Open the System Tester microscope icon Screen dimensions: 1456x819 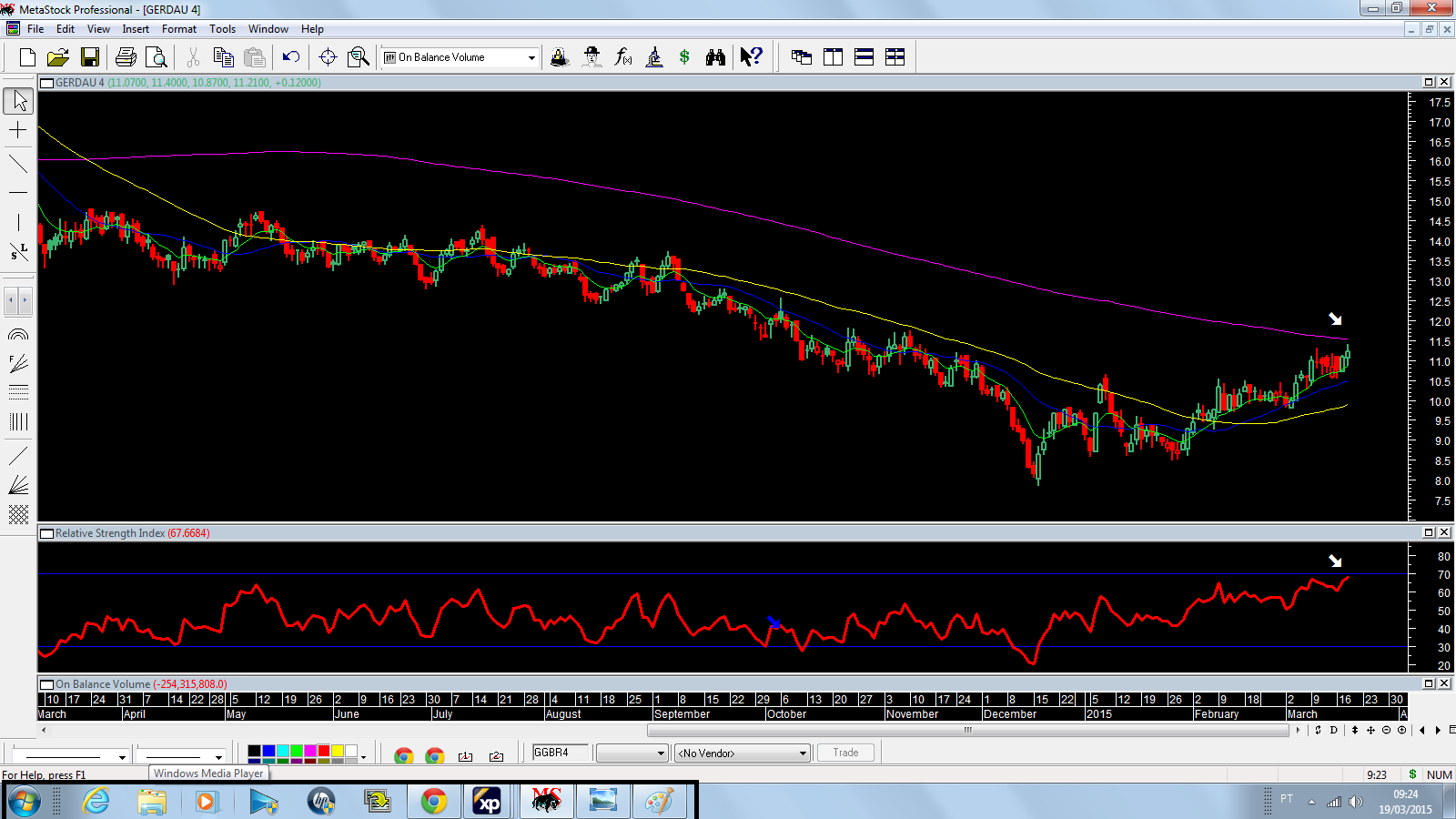point(653,57)
